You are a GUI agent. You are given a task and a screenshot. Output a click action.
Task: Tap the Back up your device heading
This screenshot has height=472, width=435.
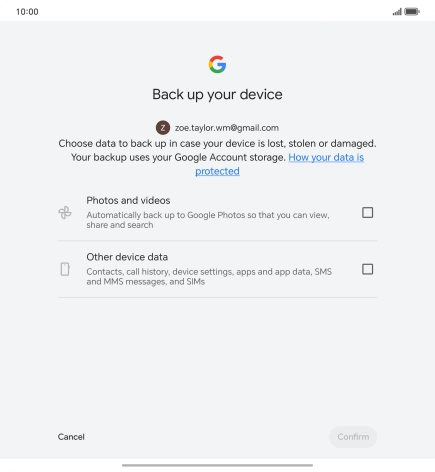217,94
